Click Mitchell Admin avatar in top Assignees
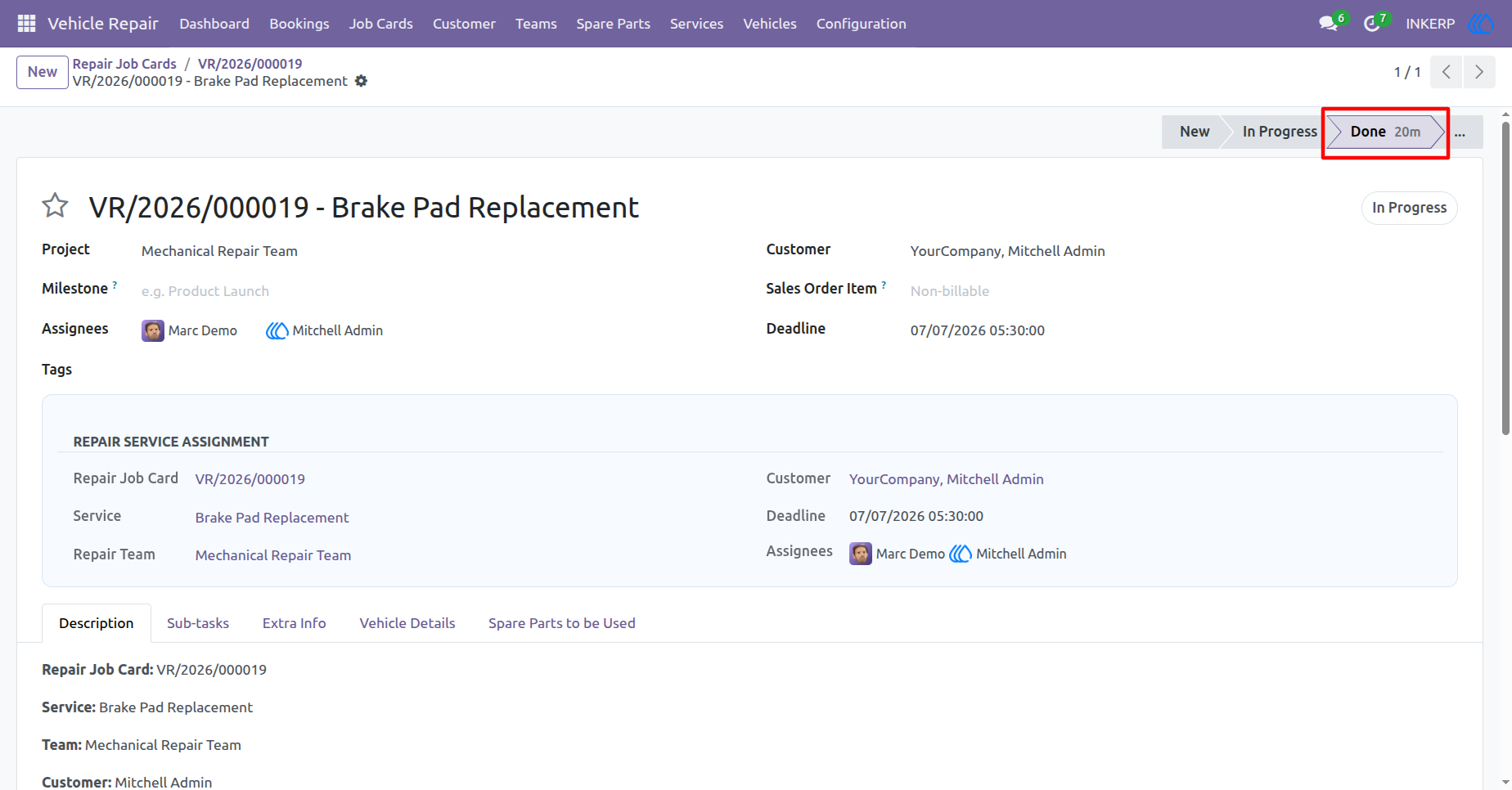Image resolution: width=1512 pixels, height=790 pixels. pyautogui.click(x=277, y=330)
